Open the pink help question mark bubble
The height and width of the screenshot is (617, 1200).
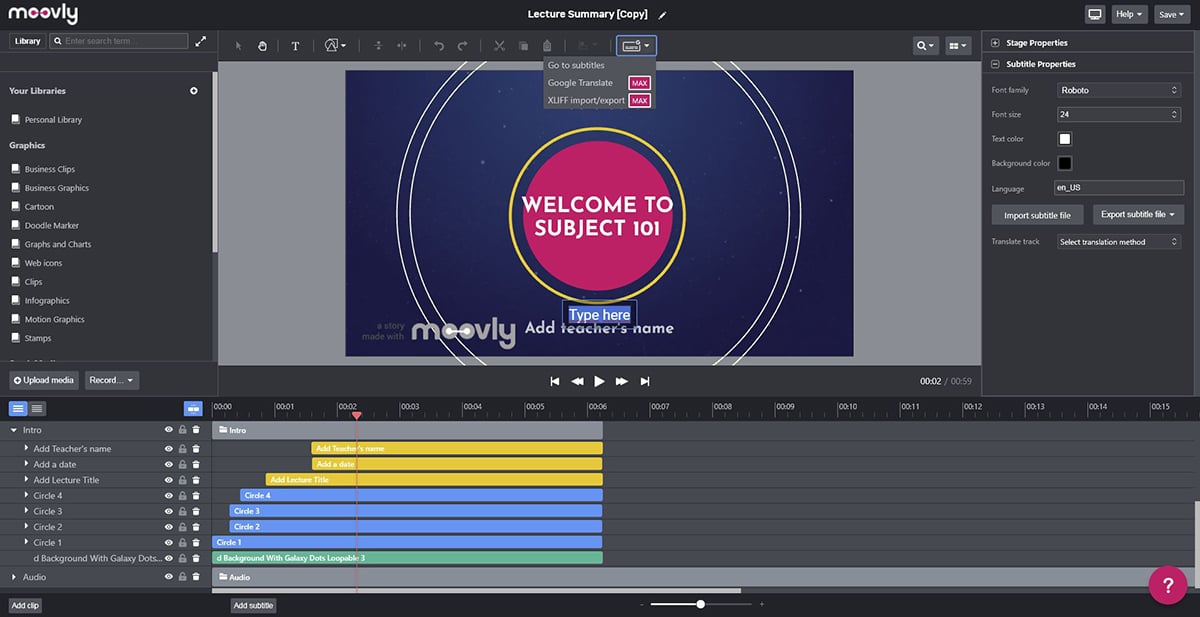tap(1167, 585)
